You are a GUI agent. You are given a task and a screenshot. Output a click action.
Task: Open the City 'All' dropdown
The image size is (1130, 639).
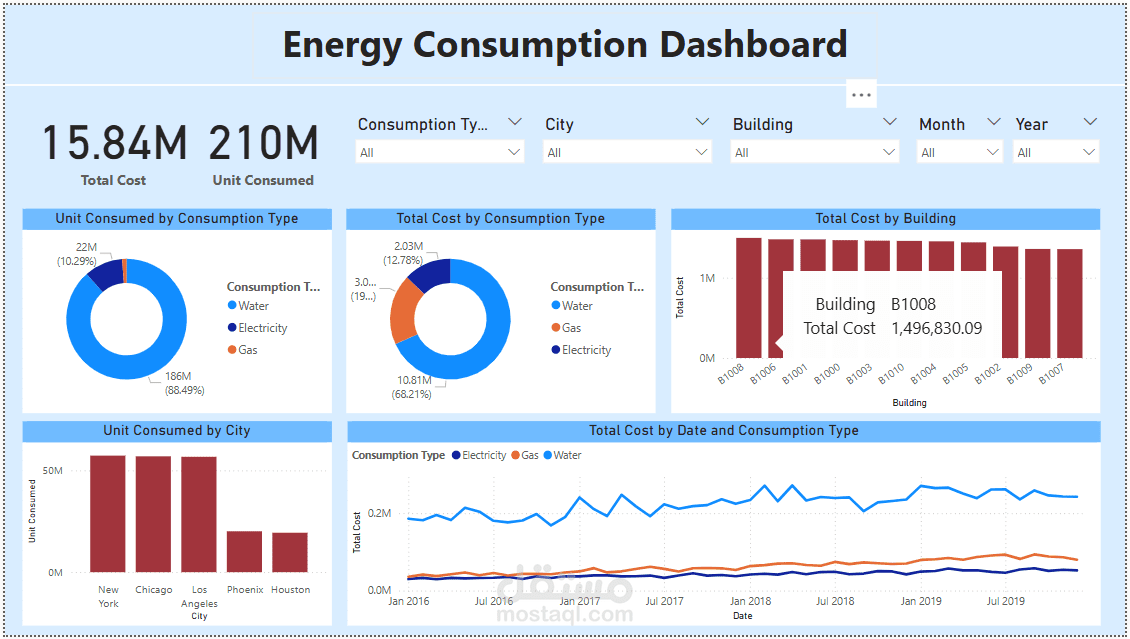coord(627,152)
